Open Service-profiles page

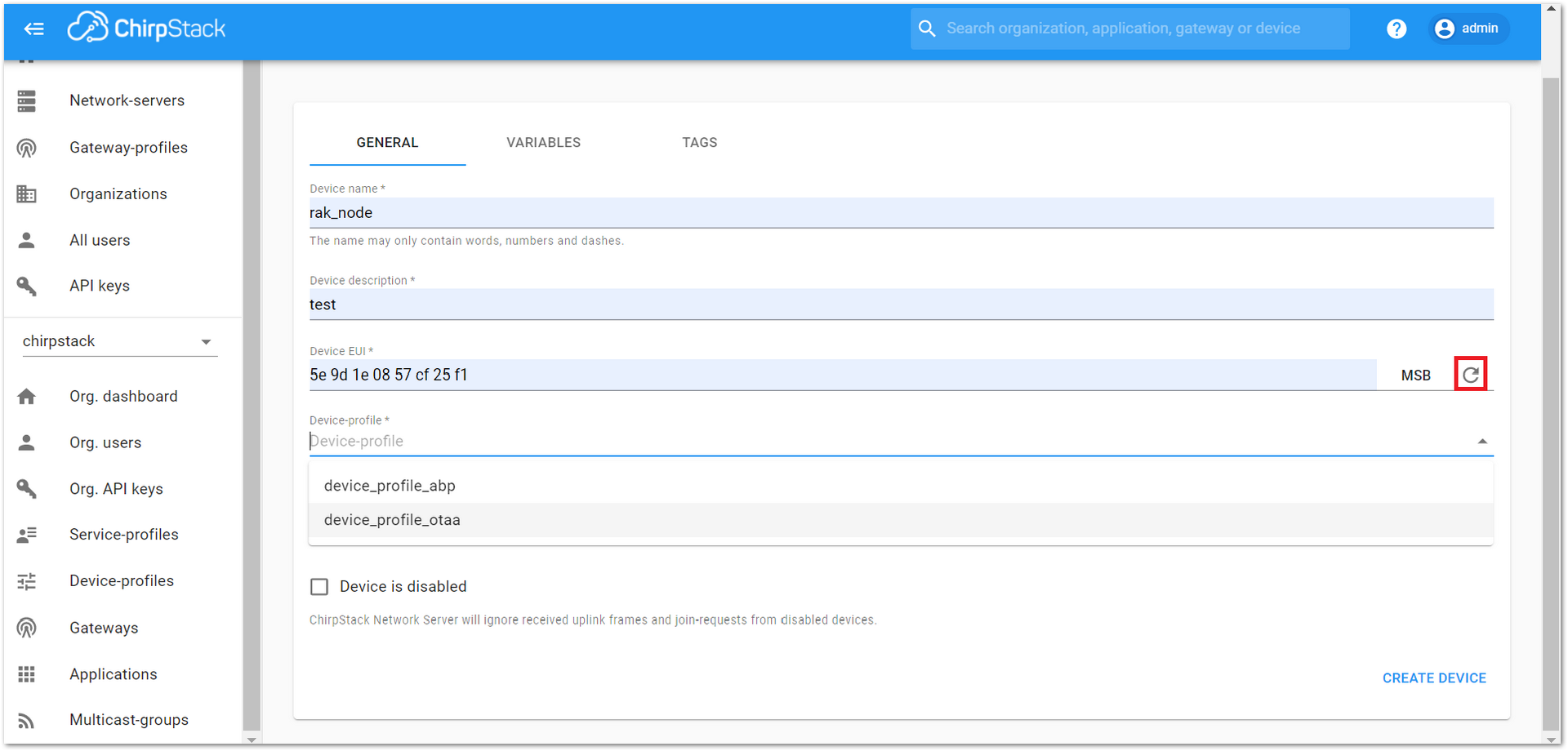click(123, 535)
